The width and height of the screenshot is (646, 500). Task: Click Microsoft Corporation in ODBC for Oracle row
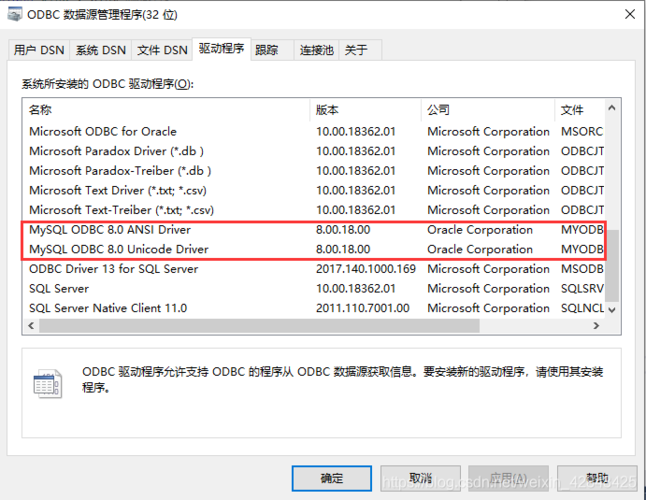tap(488, 131)
